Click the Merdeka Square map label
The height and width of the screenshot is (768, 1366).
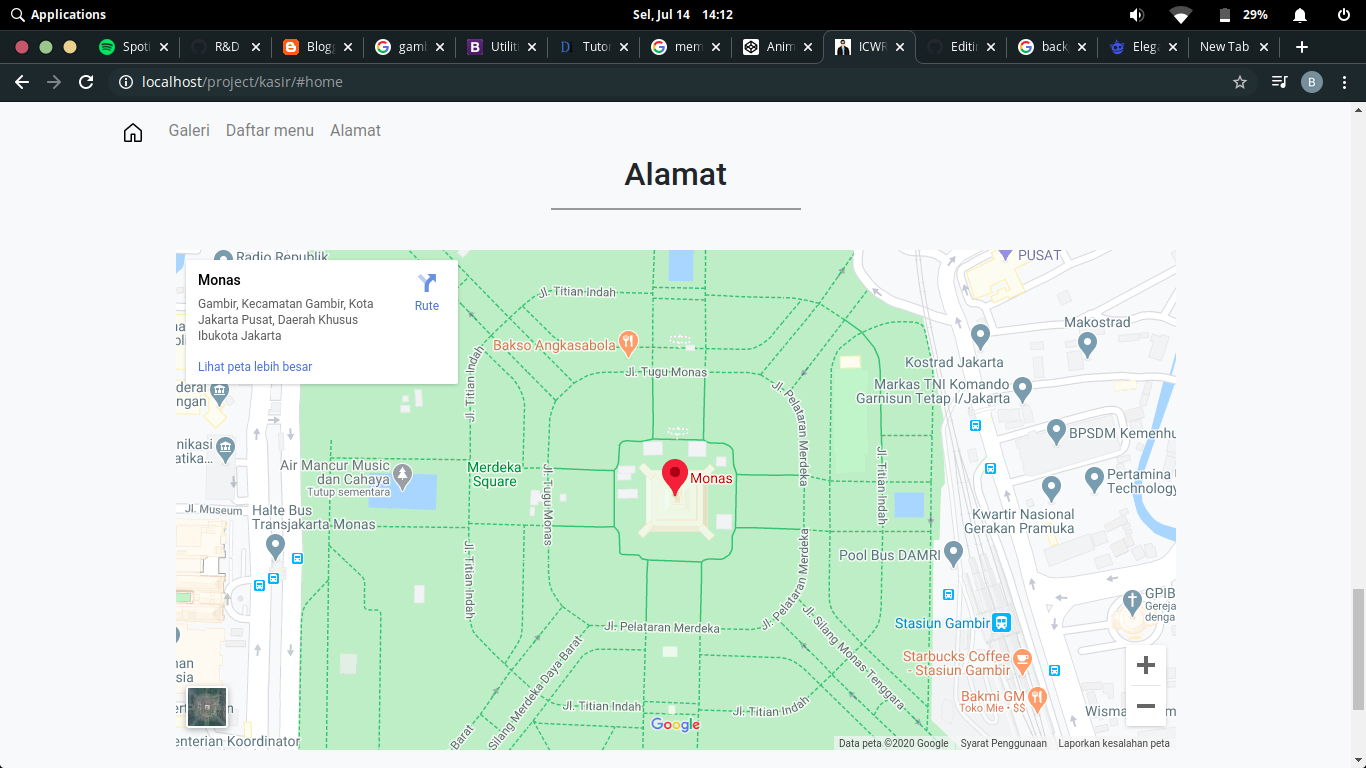[495, 474]
